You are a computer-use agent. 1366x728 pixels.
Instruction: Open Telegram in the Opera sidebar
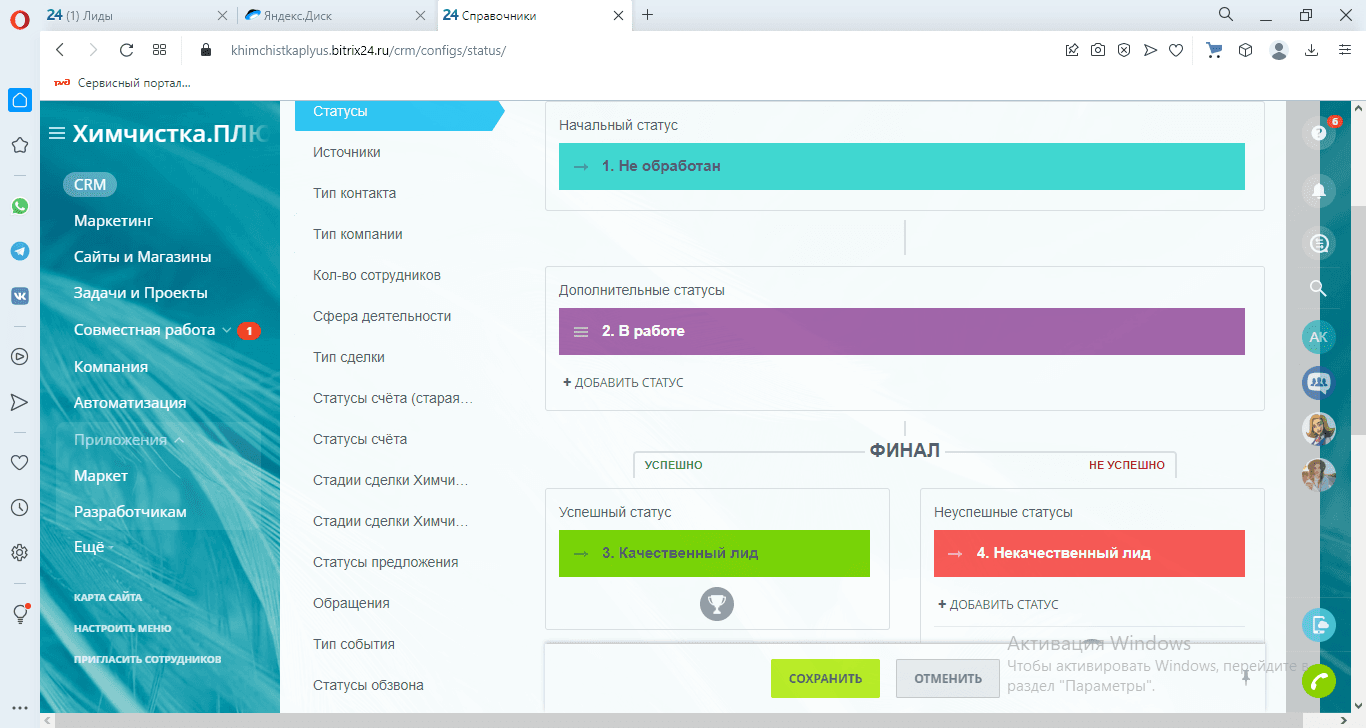pos(20,251)
